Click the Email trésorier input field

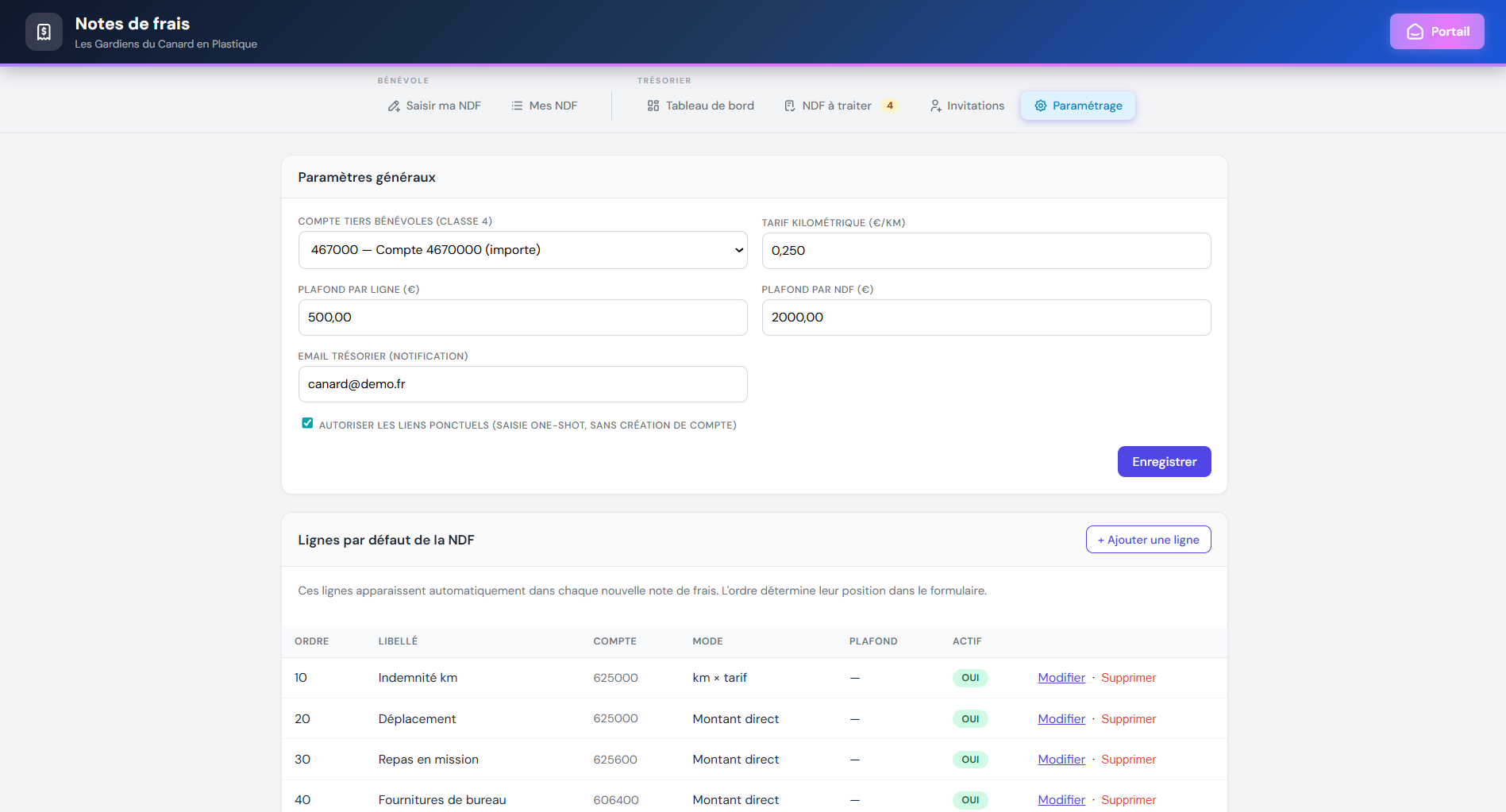click(x=522, y=384)
